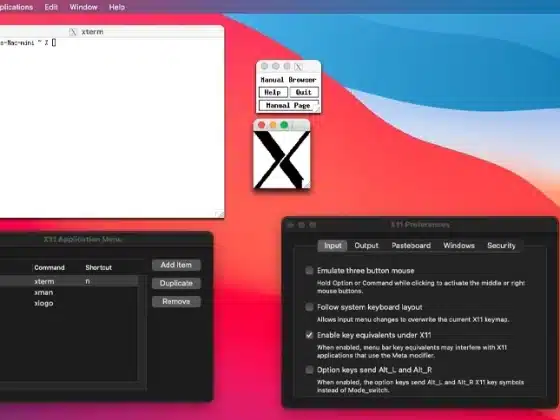The height and width of the screenshot is (420, 560).
Task: Switch to the Windows tab
Action: pos(459,246)
